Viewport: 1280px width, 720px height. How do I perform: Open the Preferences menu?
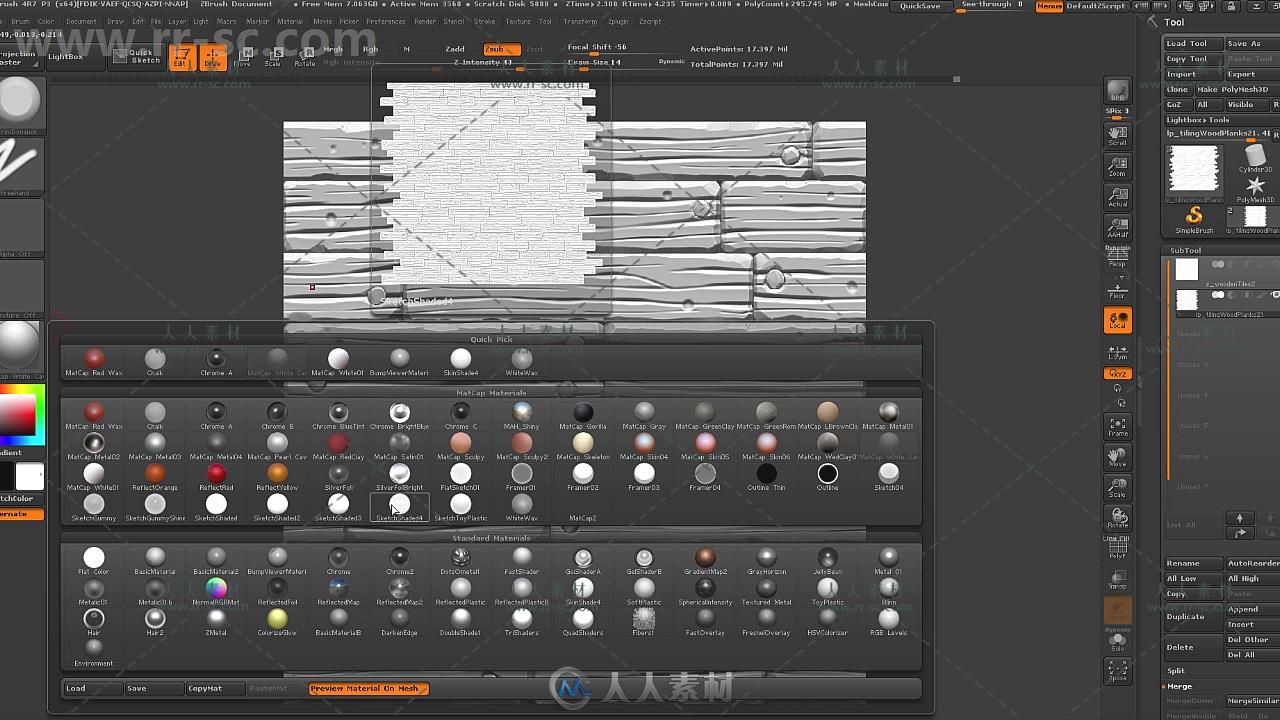386,21
